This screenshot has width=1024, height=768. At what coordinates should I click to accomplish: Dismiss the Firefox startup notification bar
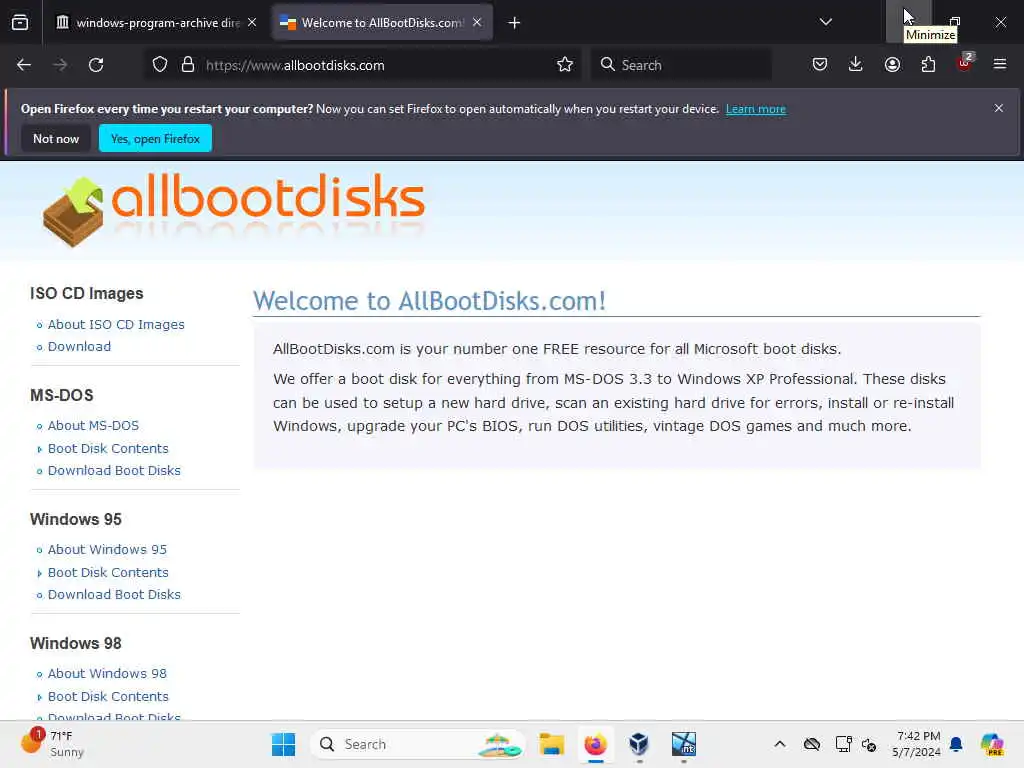coord(999,108)
